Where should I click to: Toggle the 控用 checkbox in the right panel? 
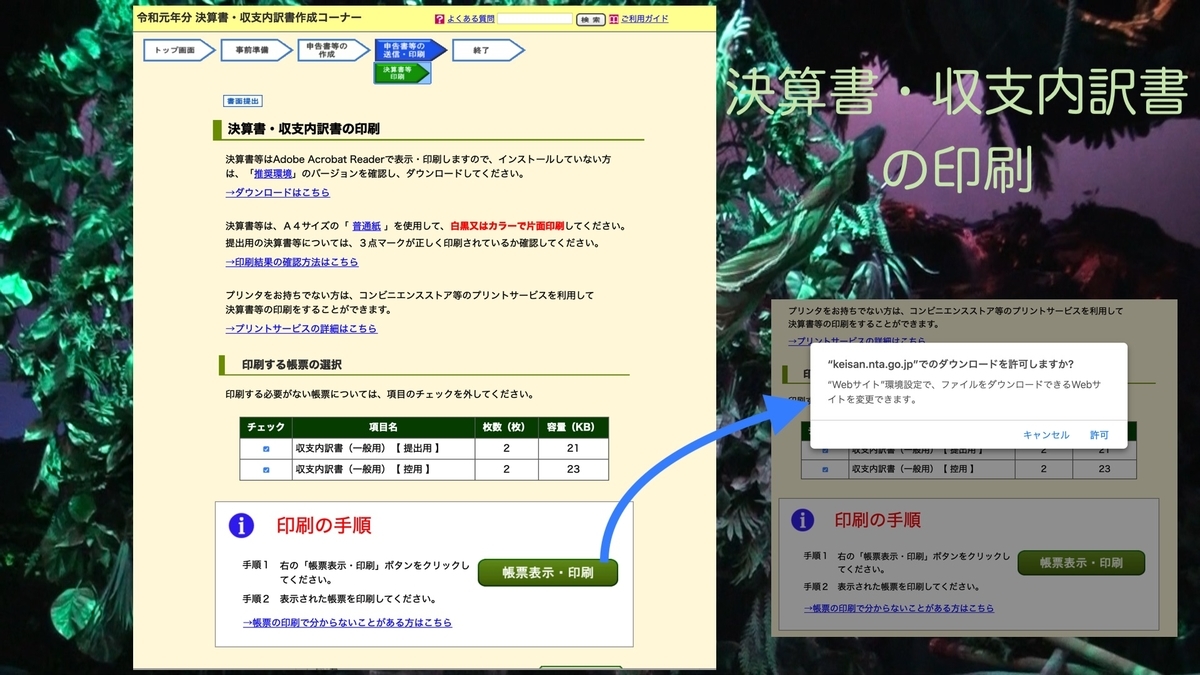[x=826, y=468]
